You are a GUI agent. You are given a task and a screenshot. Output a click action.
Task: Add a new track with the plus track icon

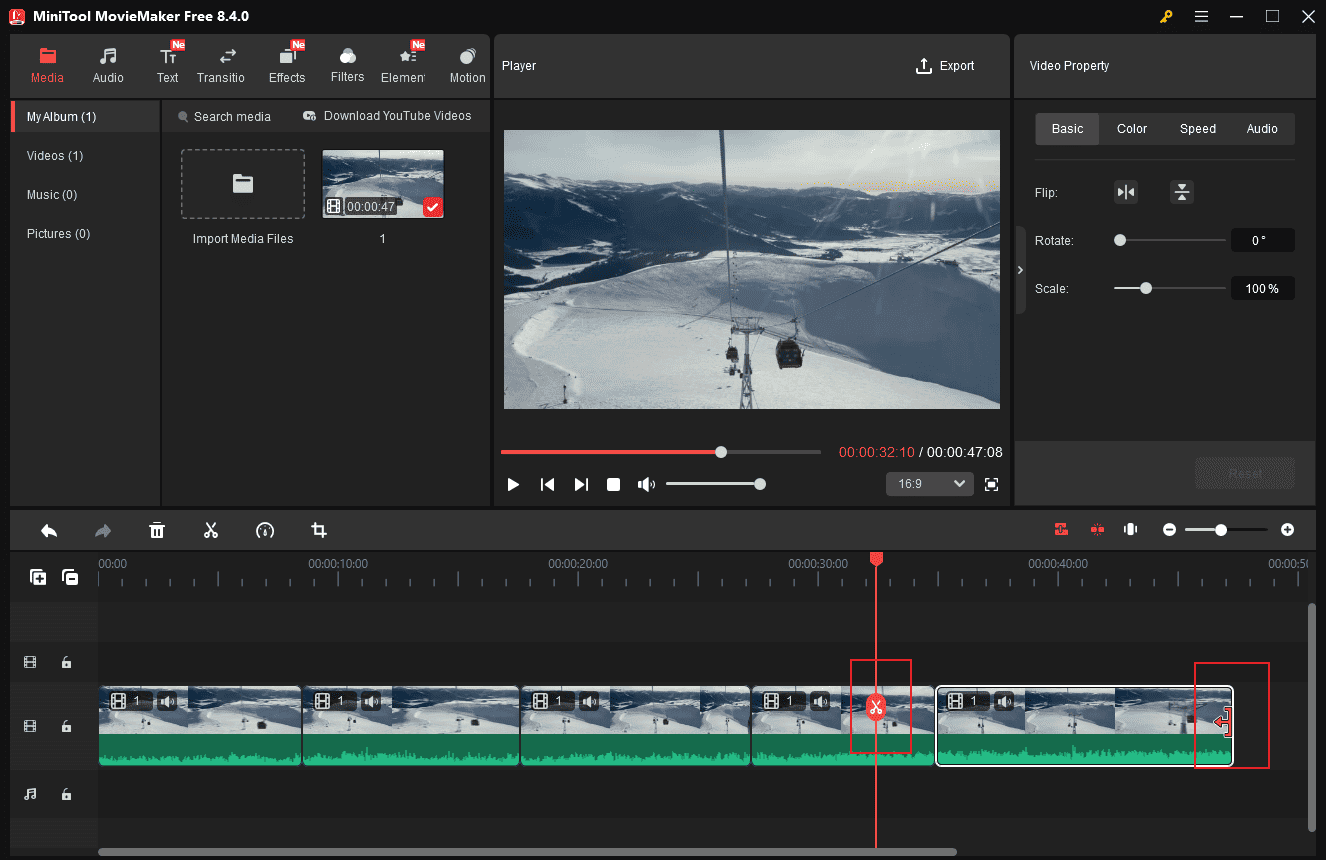[x=37, y=577]
